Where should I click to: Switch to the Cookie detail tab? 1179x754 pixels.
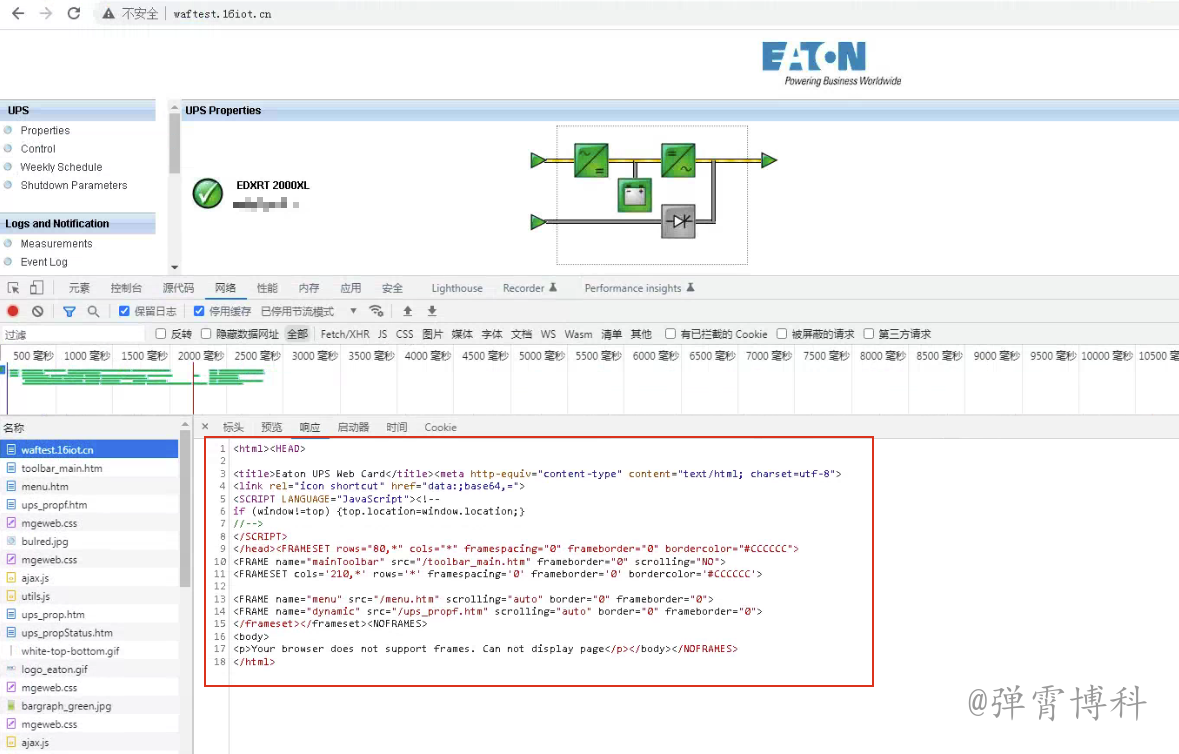coord(440,427)
